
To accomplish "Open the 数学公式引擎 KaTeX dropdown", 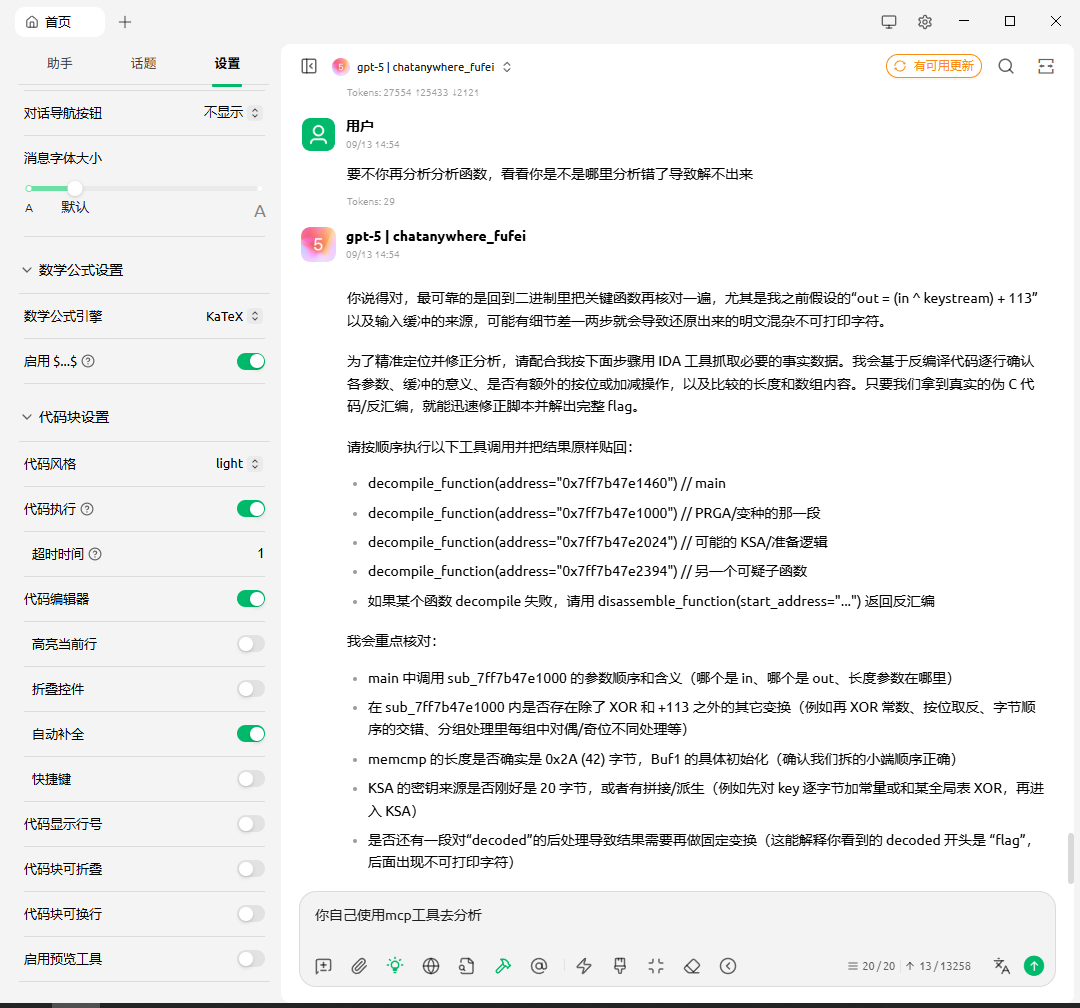I will click(233, 316).
